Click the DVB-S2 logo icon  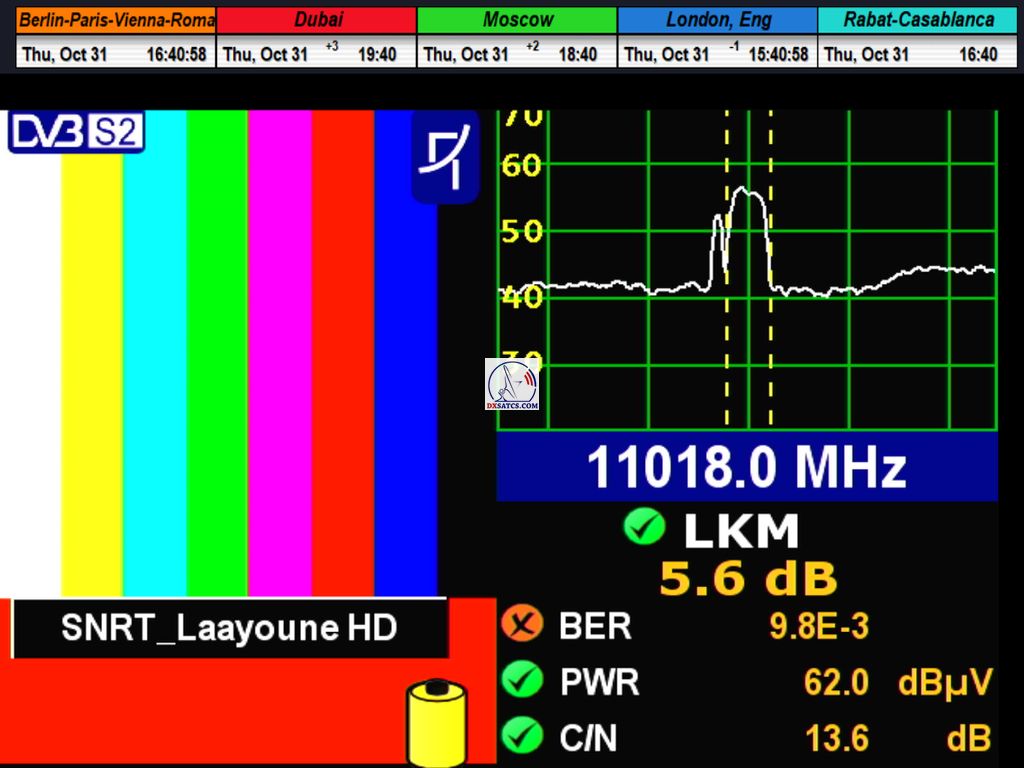point(77,133)
